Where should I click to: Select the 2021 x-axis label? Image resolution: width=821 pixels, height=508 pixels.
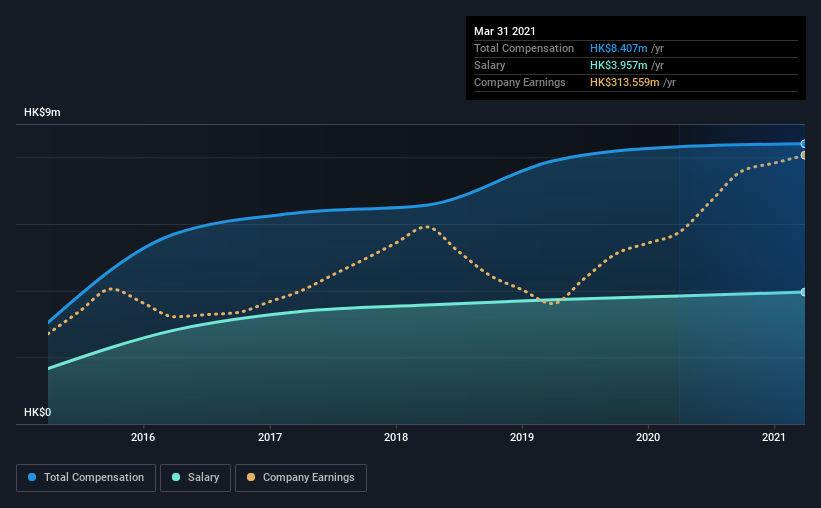coord(774,437)
